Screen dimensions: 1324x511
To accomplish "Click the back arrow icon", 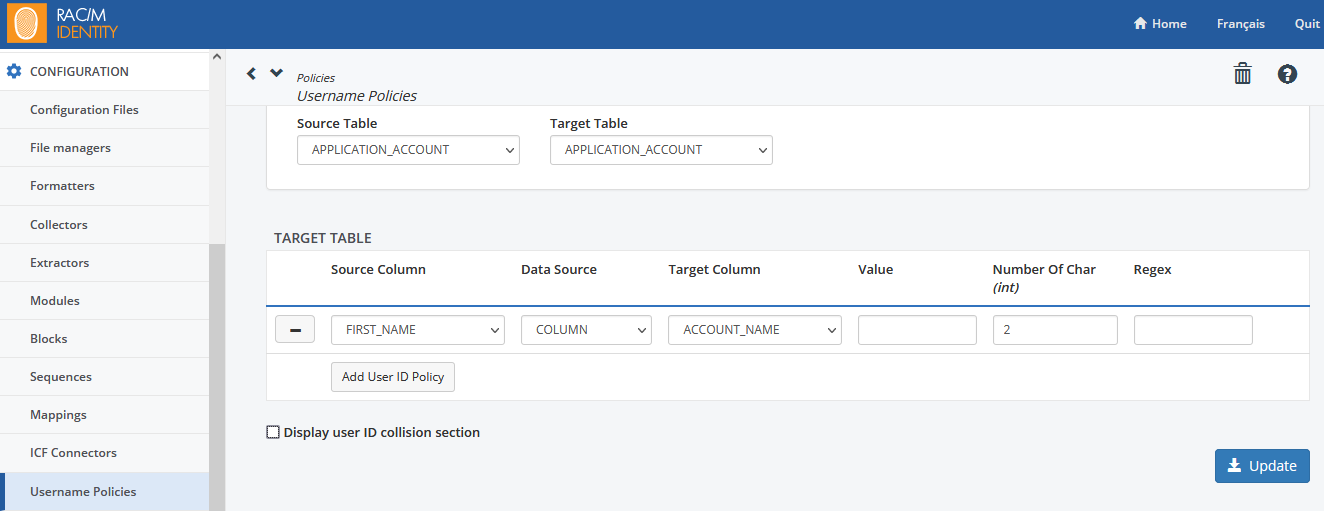I will 251,73.
